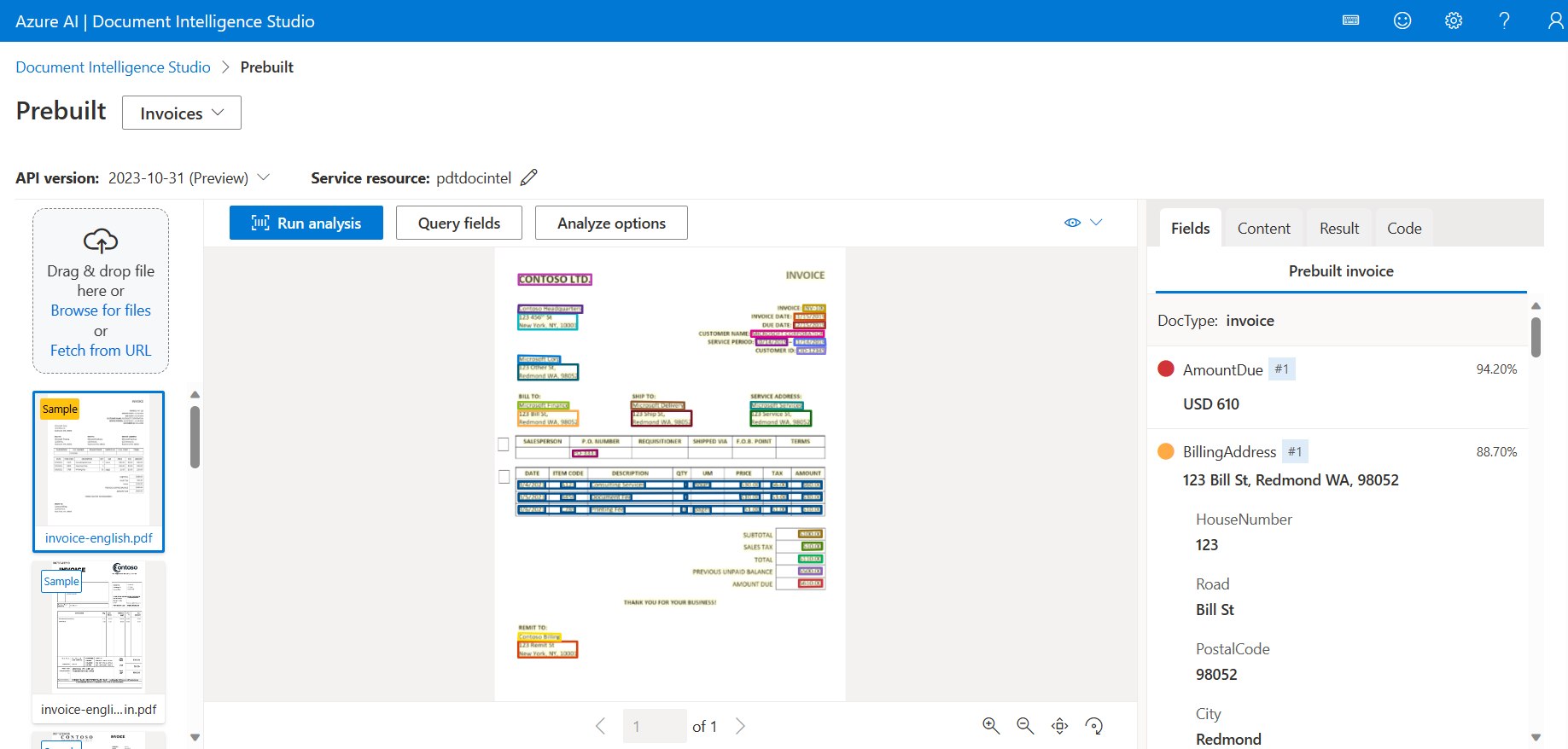
Task: Click the PostalCode value 98052
Action: pyautogui.click(x=1216, y=675)
